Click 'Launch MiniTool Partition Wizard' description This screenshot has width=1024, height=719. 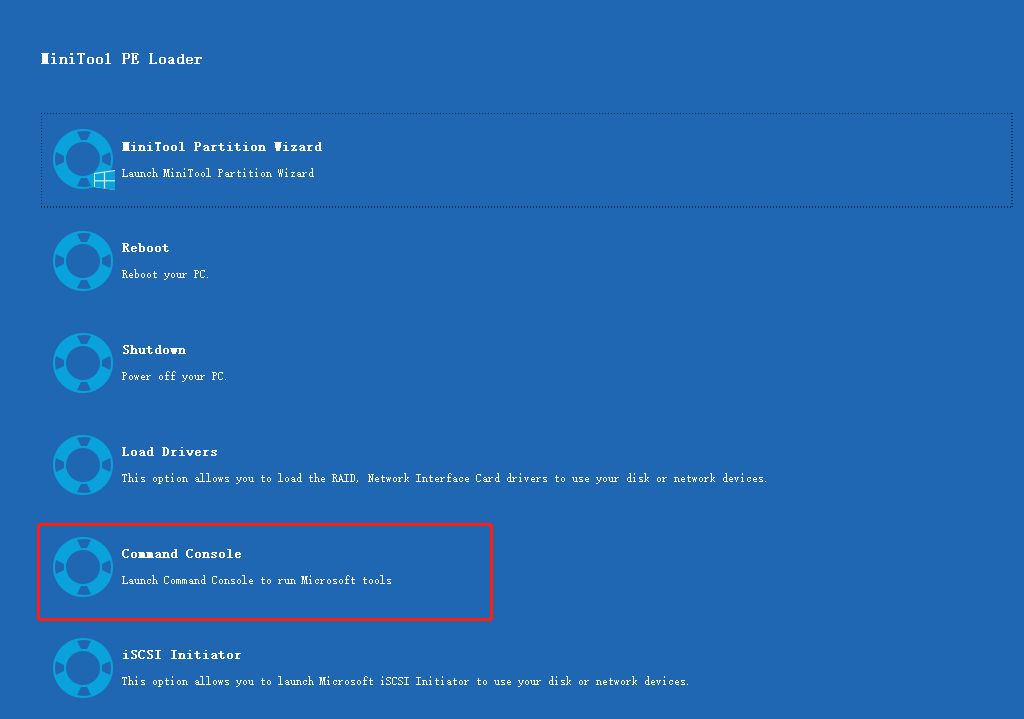coord(217,173)
